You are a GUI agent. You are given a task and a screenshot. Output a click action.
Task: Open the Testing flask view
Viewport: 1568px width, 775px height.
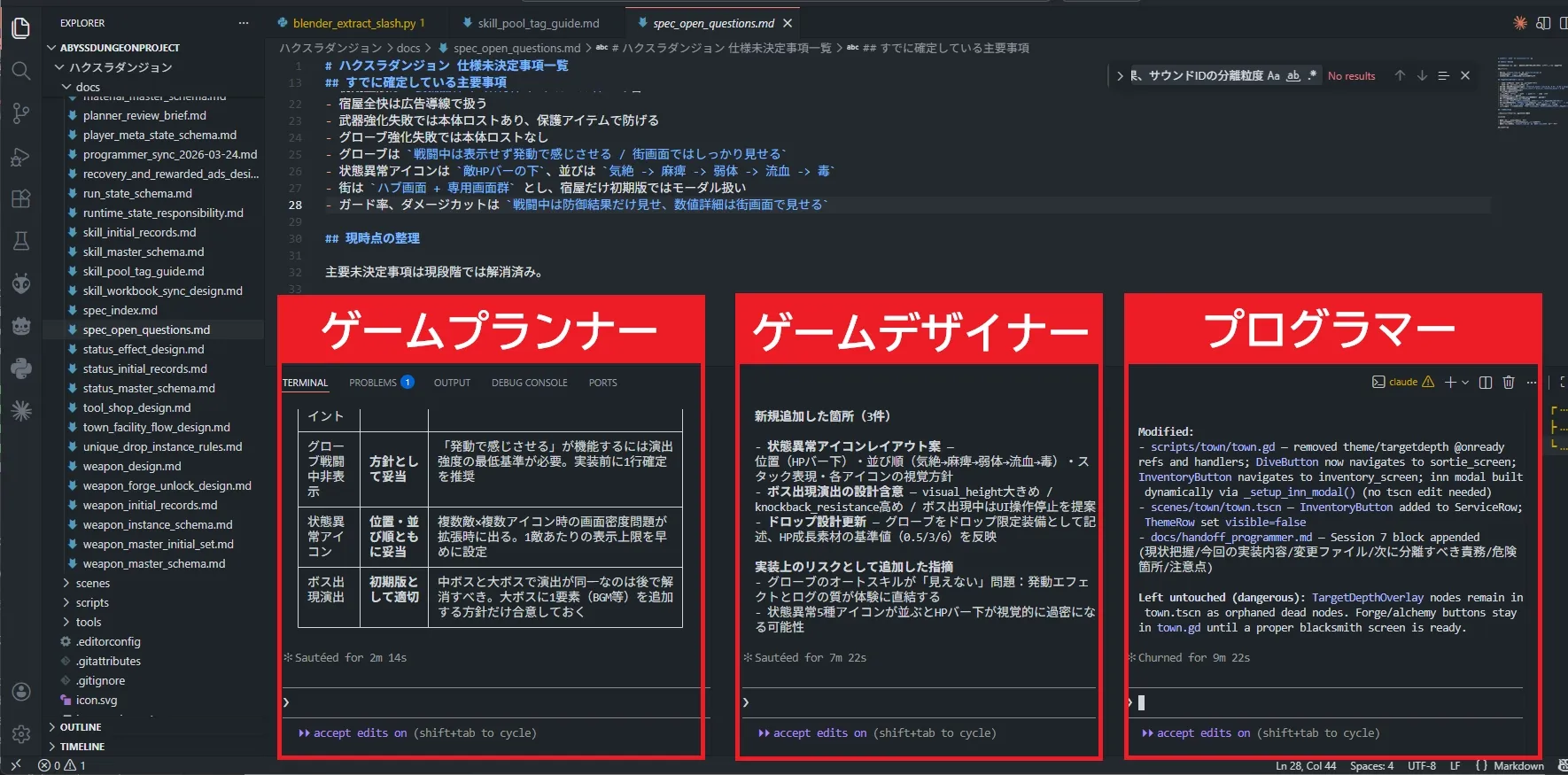pos(21,241)
